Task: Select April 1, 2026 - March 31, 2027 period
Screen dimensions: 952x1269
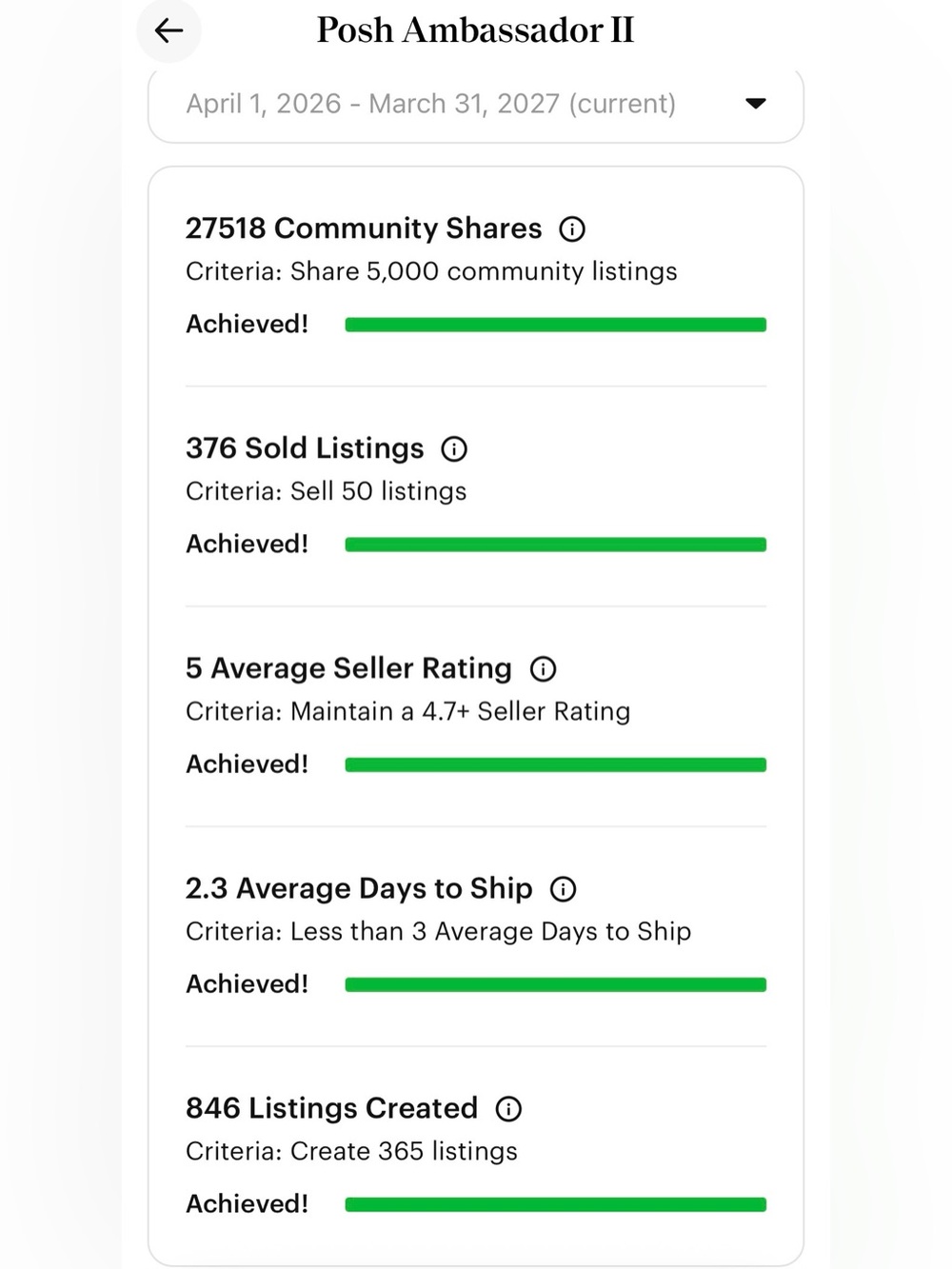Action: pyautogui.click(x=476, y=104)
